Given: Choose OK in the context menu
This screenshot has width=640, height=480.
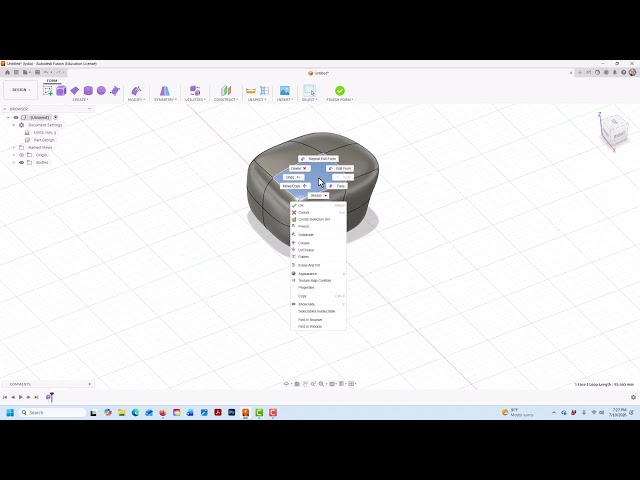Looking at the screenshot, I should point(318,206).
